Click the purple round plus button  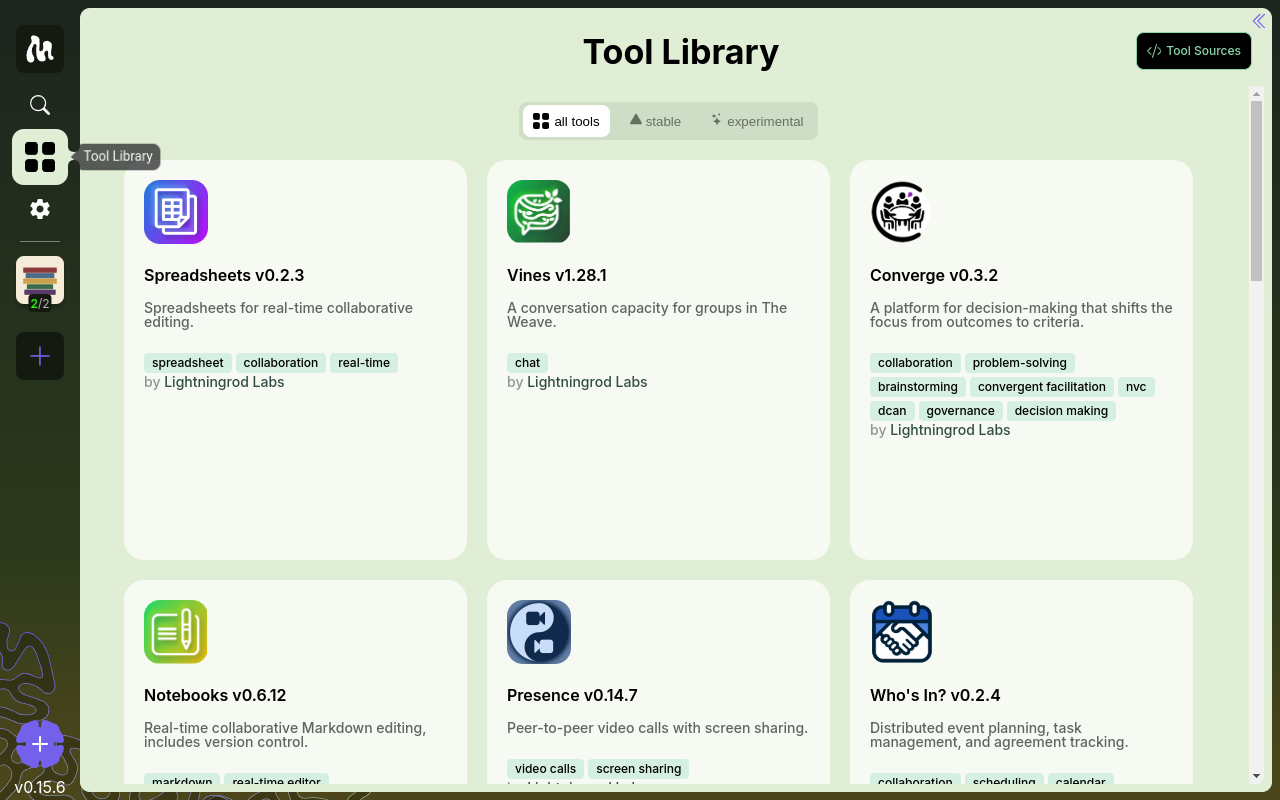coord(40,744)
